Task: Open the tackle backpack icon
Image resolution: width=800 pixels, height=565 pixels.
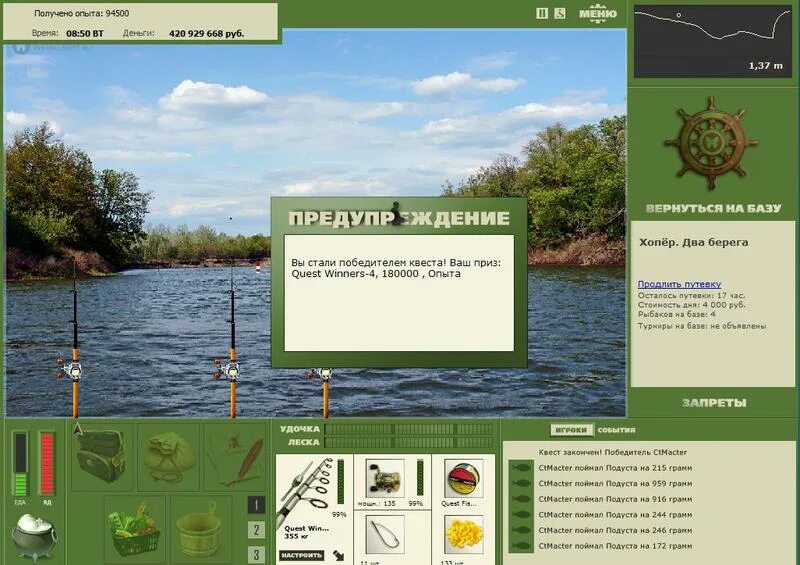Action: pos(102,455)
